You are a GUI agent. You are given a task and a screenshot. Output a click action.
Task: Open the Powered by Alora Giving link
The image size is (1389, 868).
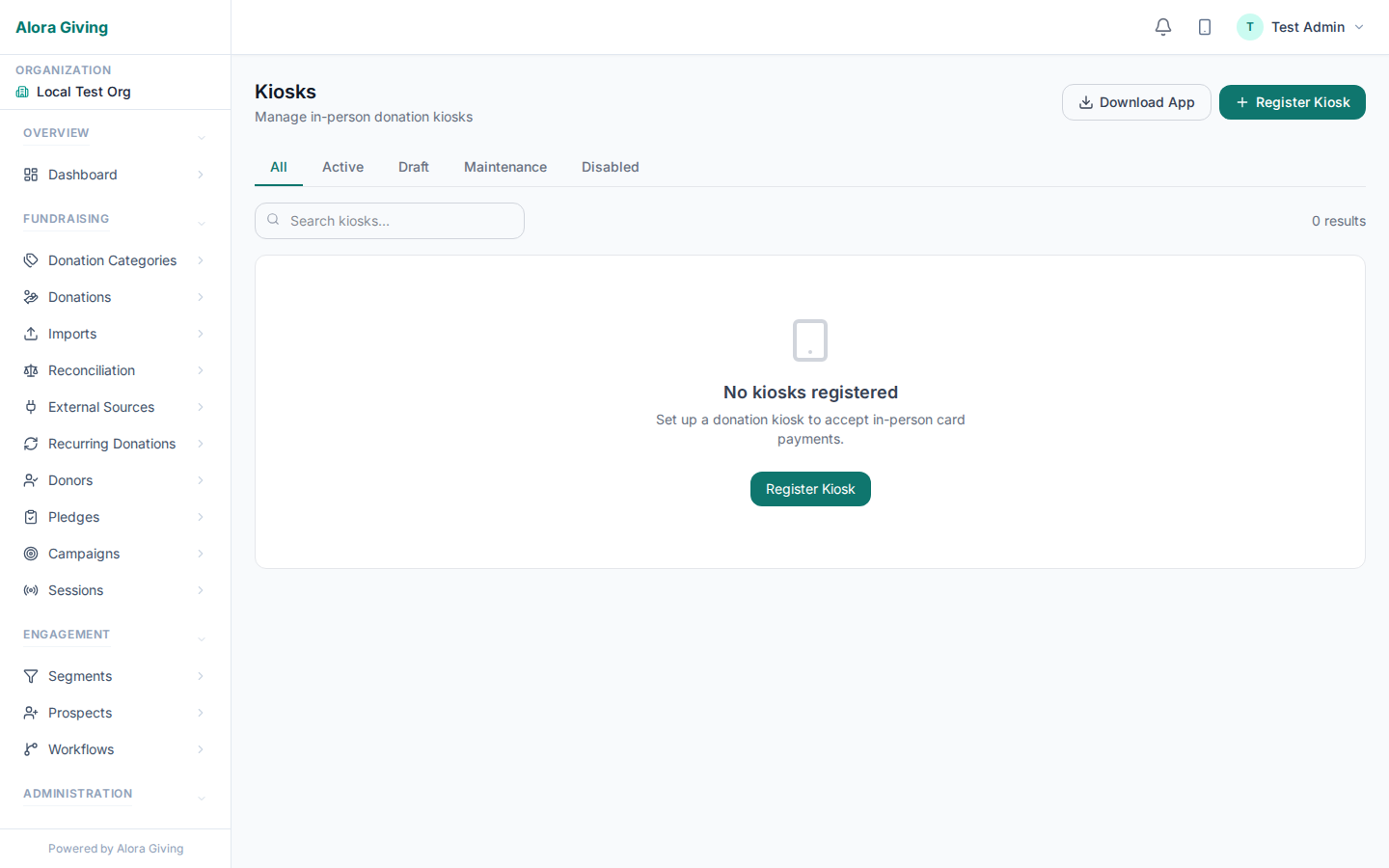[x=115, y=848]
